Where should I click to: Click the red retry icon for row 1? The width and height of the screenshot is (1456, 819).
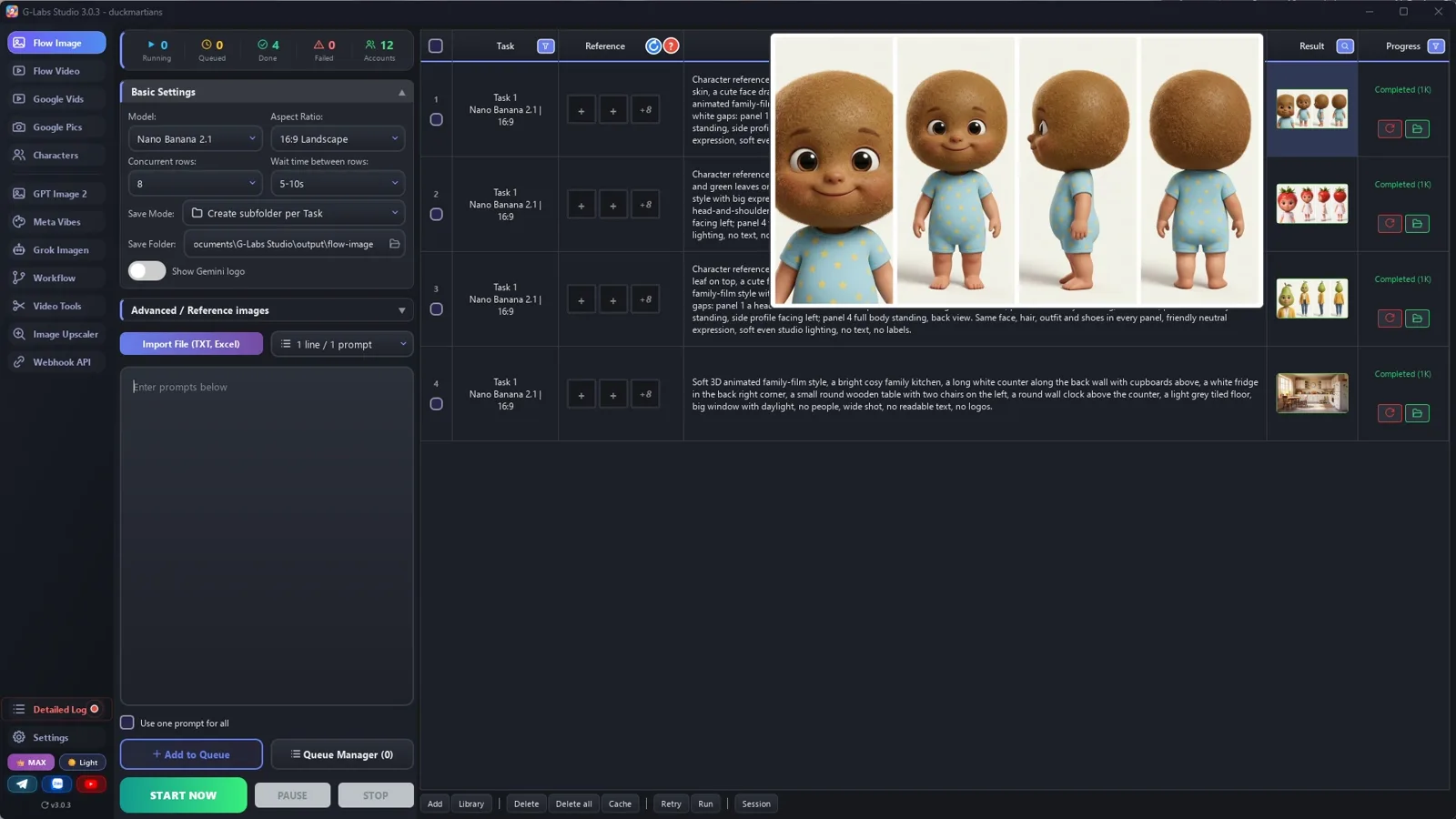(1390, 129)
